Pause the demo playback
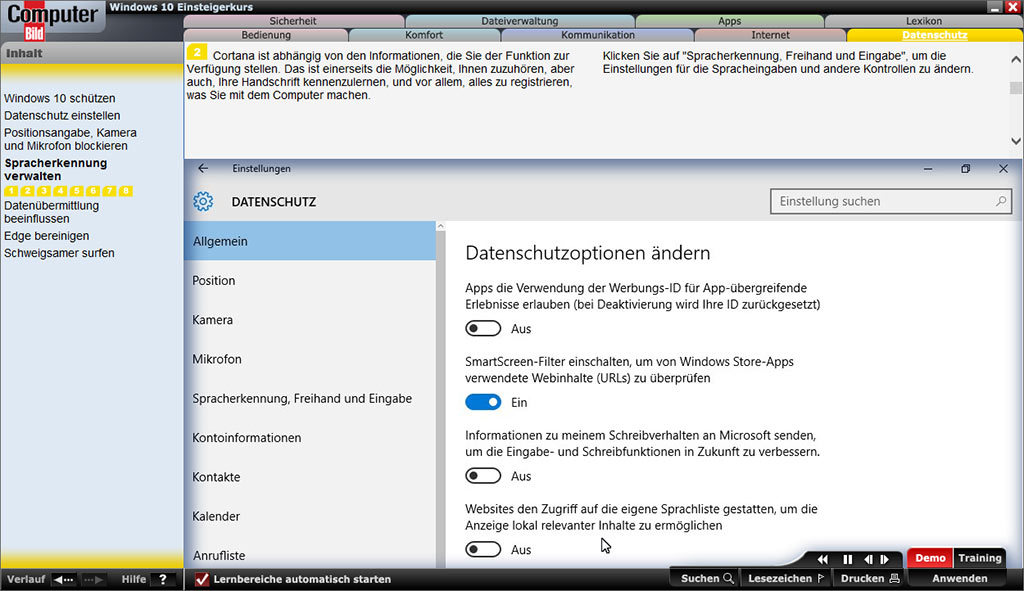This screenshot has height=591, width=1024. (847, 559)
